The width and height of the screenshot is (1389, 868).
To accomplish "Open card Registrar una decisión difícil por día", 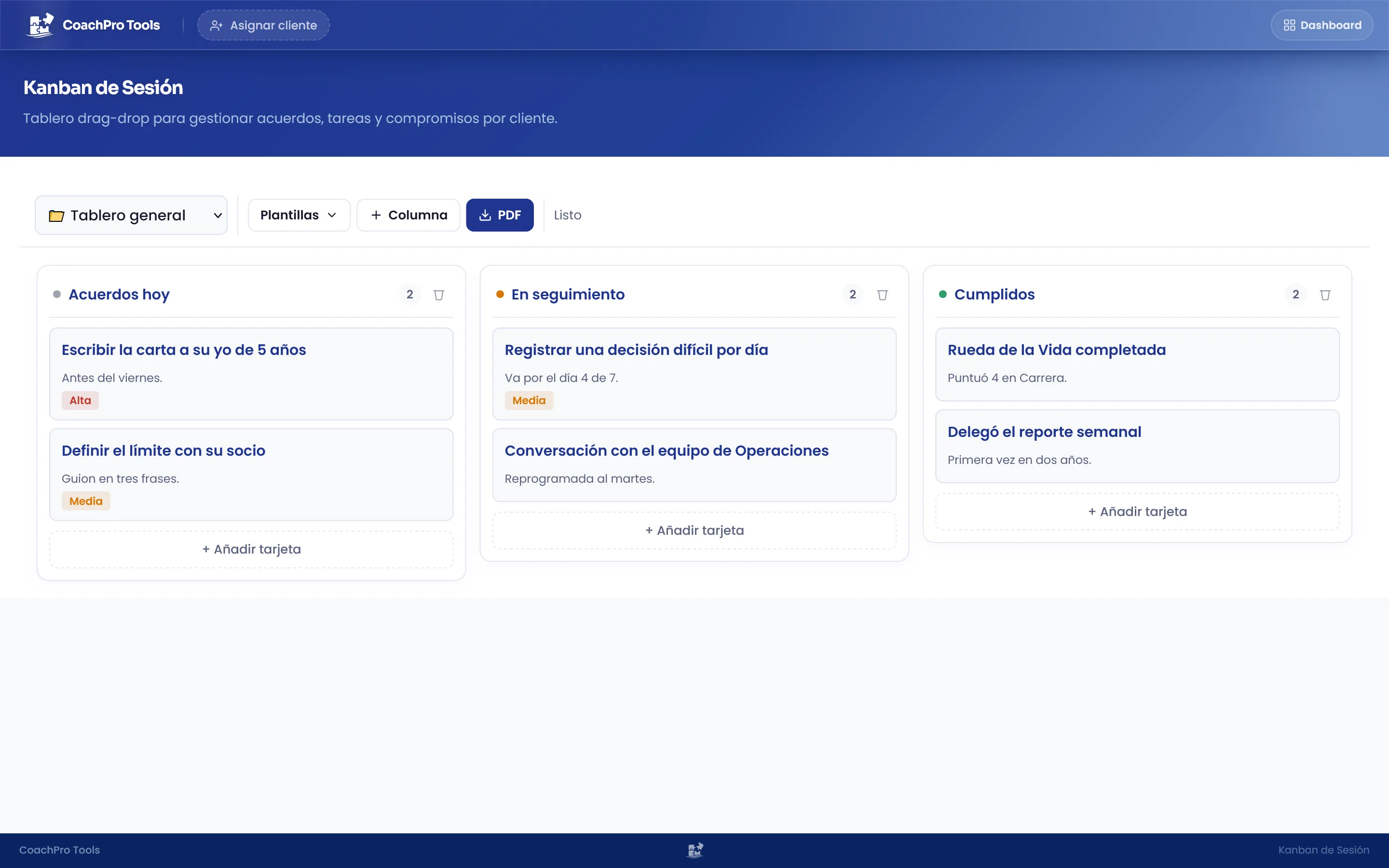I will coord(694,374).
